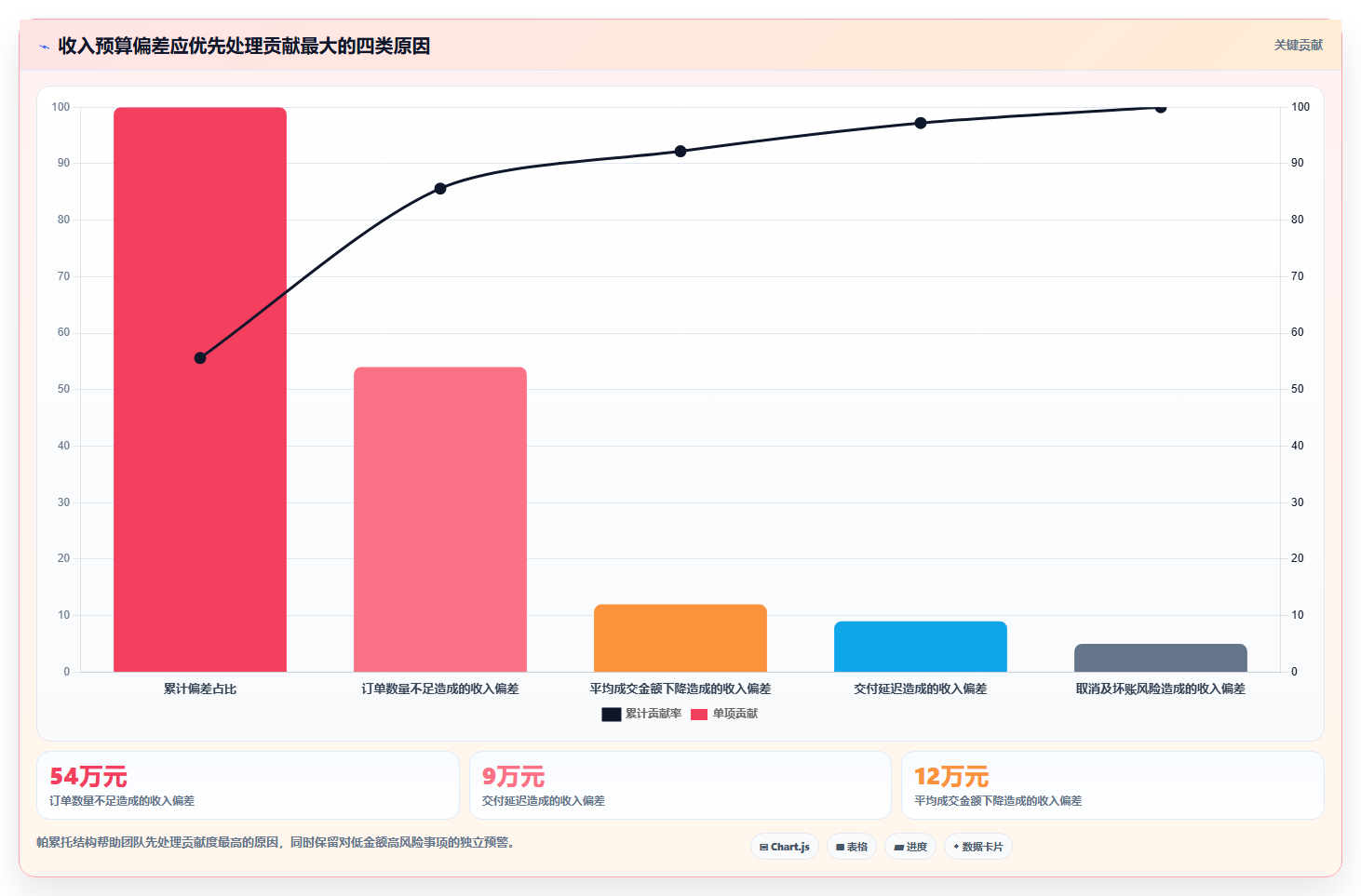Click the x-axis label 订单数量不足造成的收入偏差
This screenshot has width=1361, height=896.
tap(440, 689)
